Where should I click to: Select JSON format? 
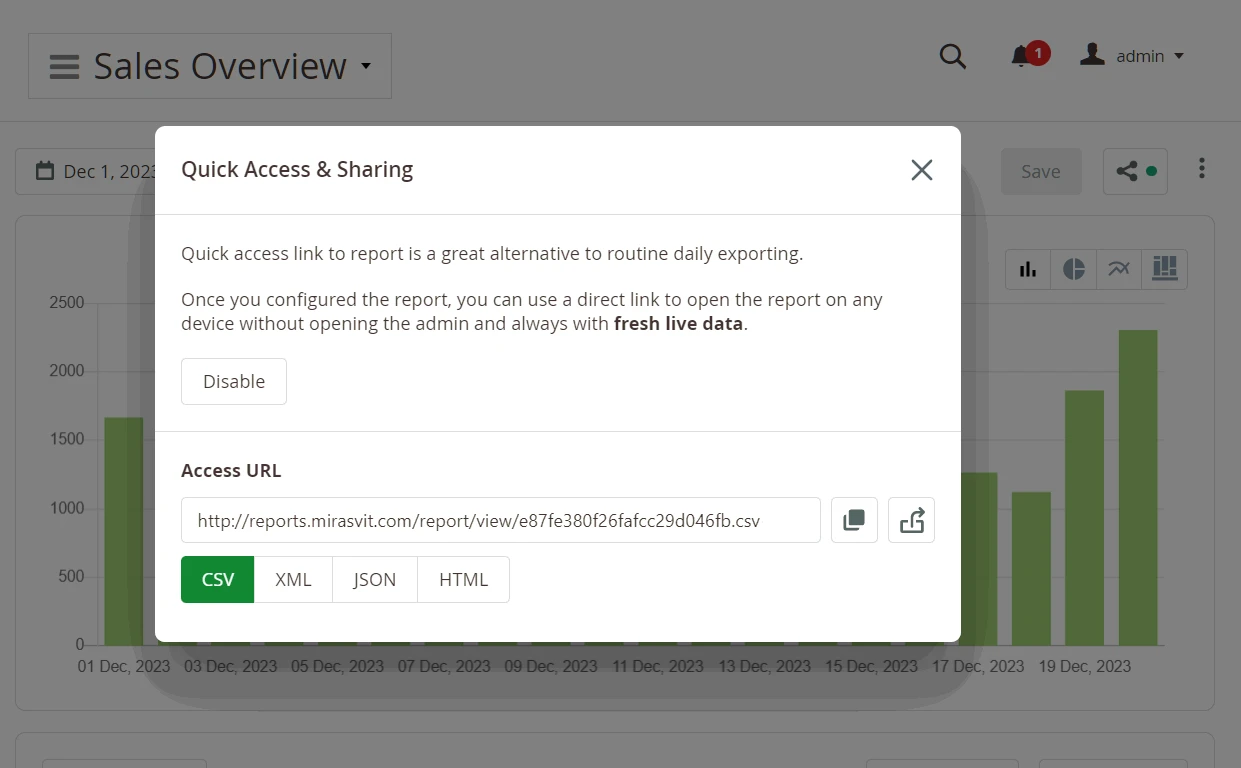374,580
